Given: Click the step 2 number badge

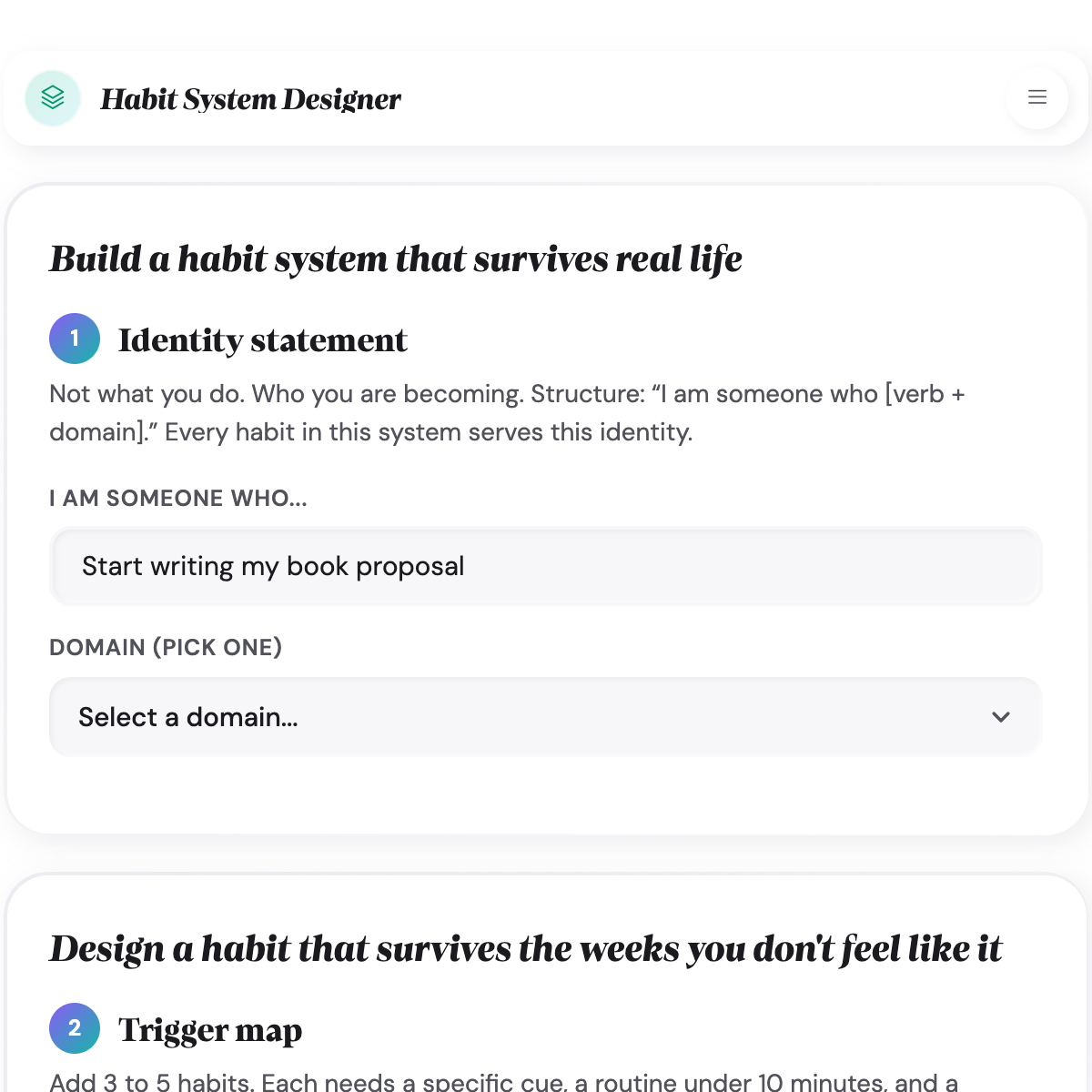Looking at the screenshot, I should pos(75,1028).
